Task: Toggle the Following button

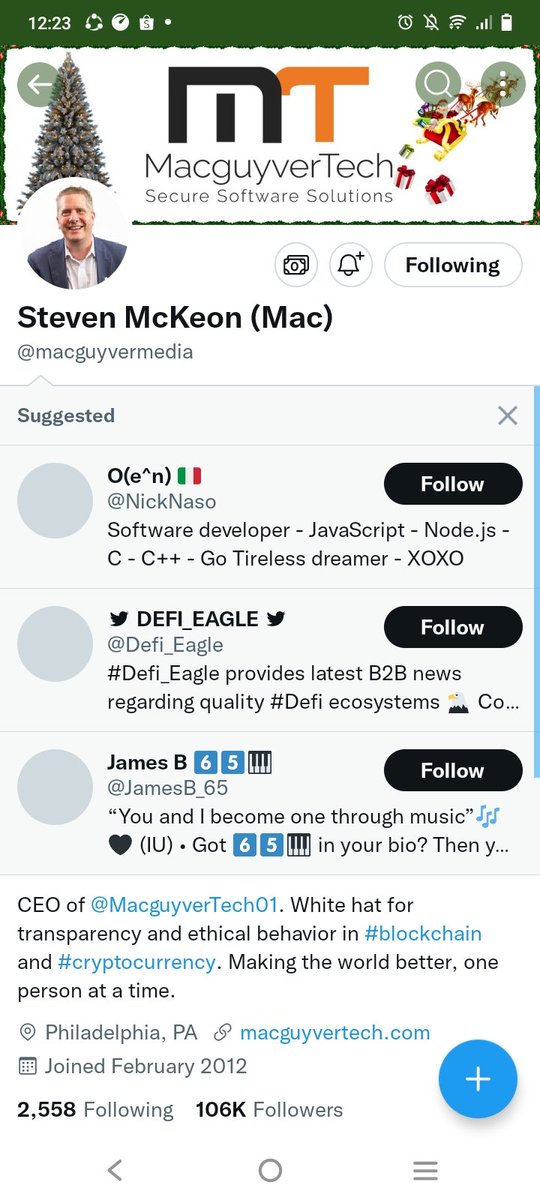Action: coord(453,265)
